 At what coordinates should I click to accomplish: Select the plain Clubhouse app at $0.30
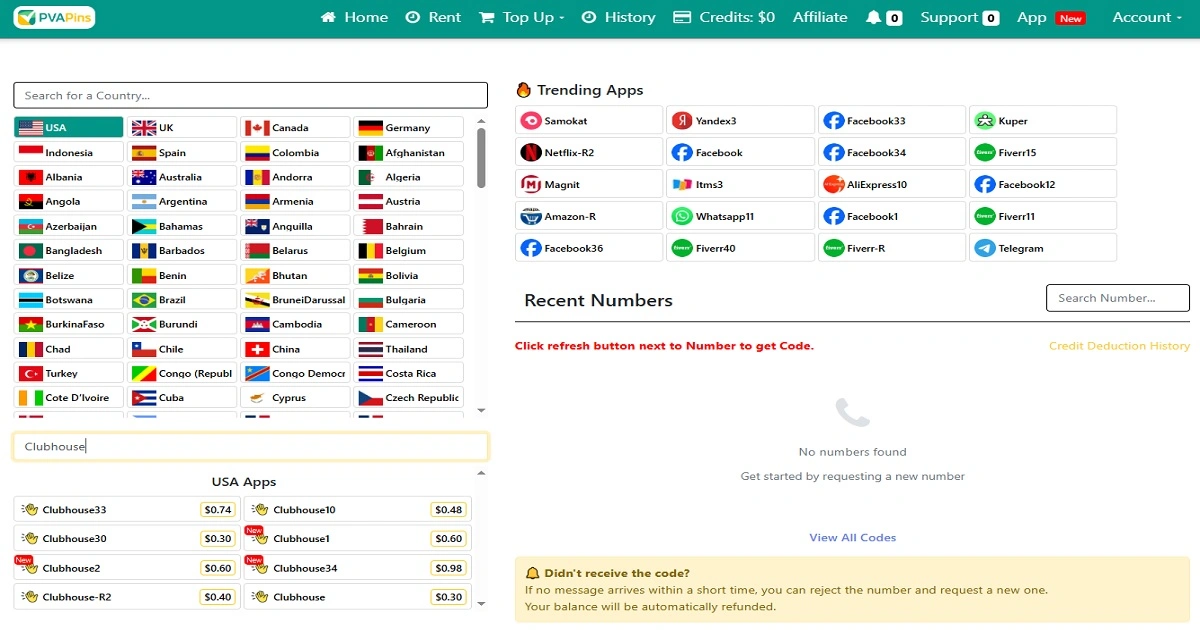click(358, 596)
